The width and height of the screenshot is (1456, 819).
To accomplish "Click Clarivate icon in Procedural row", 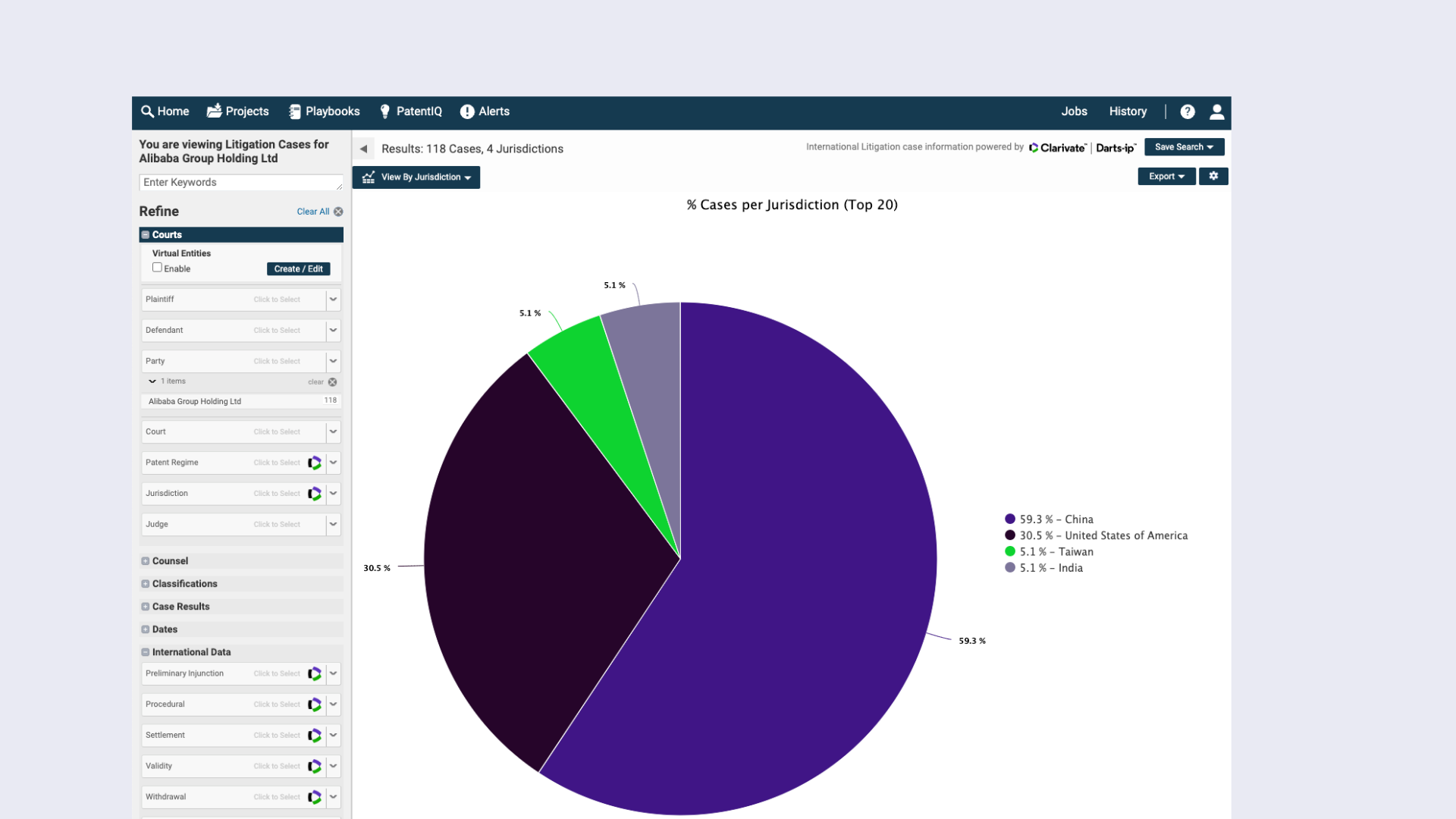I will pos(315,704).
